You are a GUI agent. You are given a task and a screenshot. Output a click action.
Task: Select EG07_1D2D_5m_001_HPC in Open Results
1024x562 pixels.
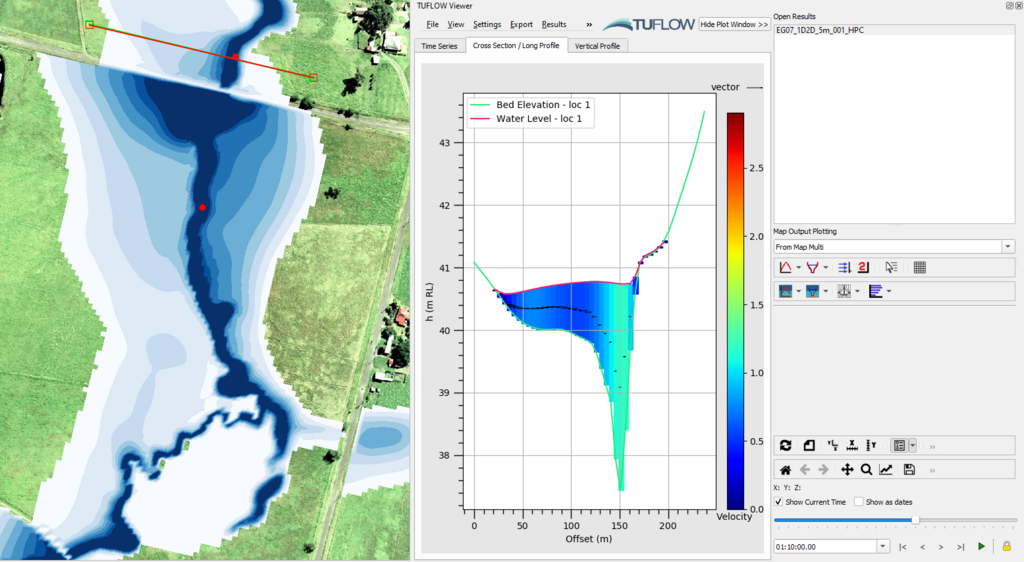820,30
